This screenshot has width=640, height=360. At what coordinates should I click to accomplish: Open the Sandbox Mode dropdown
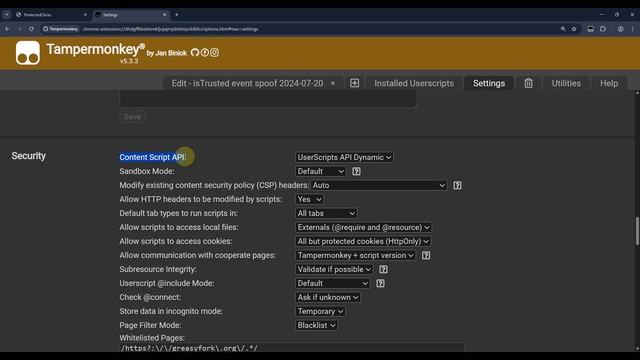click(320, 171)
